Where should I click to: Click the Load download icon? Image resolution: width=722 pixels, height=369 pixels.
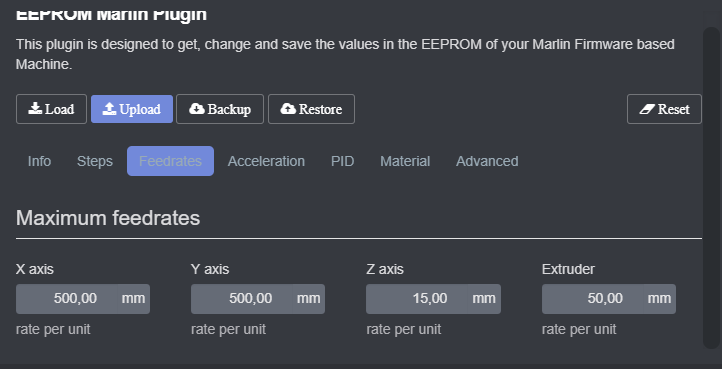[35, 109]
